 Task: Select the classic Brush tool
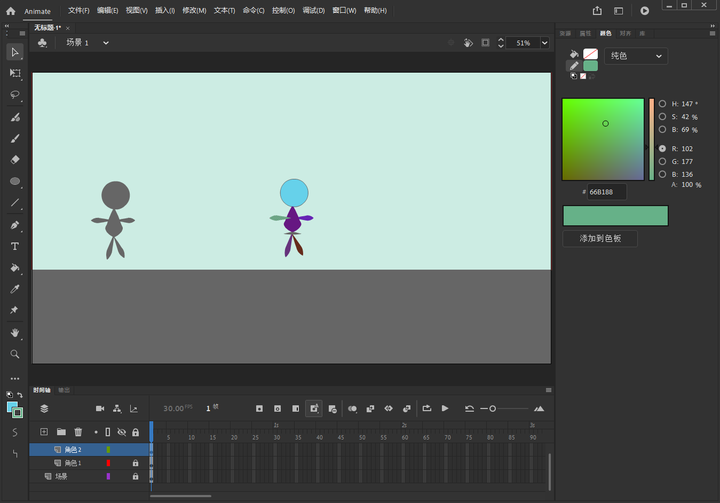[x=15, y=138]
